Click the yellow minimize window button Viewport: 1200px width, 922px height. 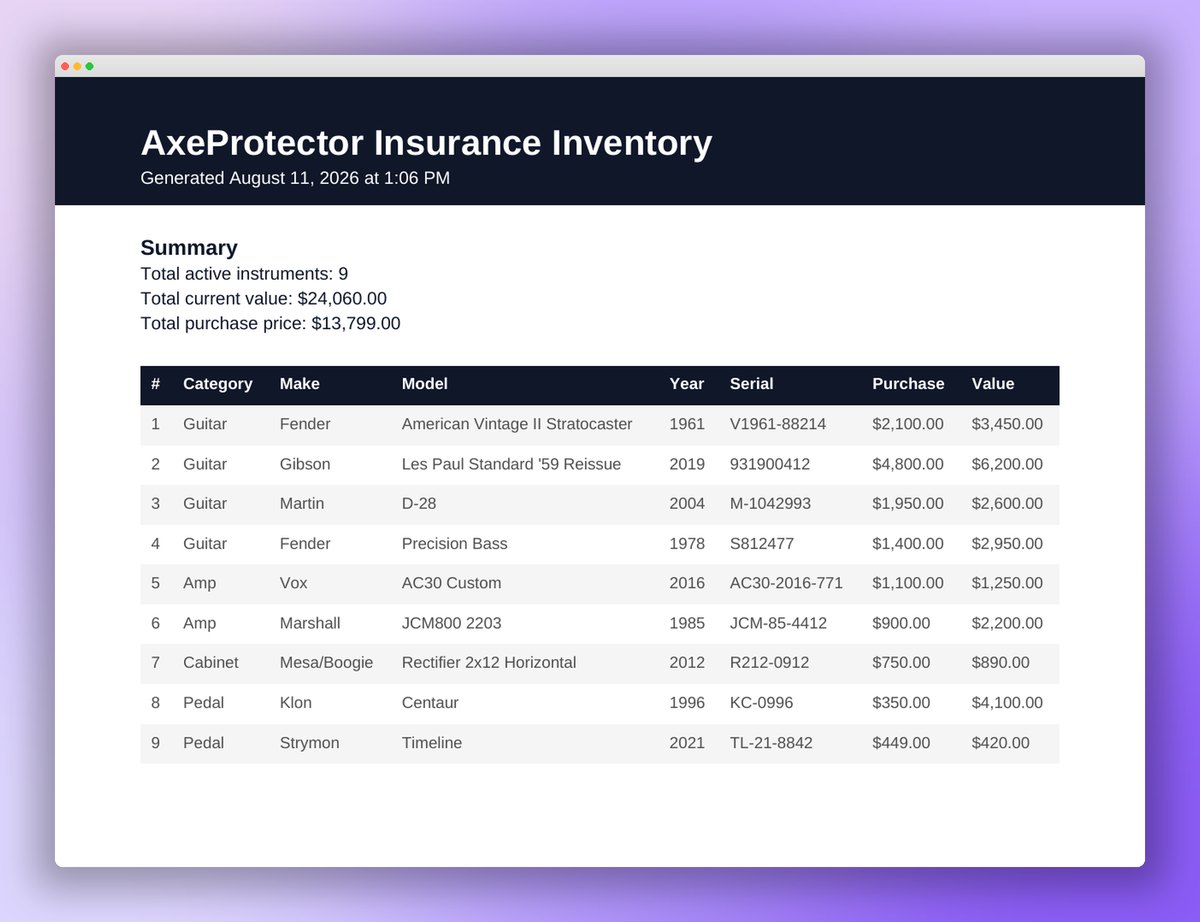point(77,66)
